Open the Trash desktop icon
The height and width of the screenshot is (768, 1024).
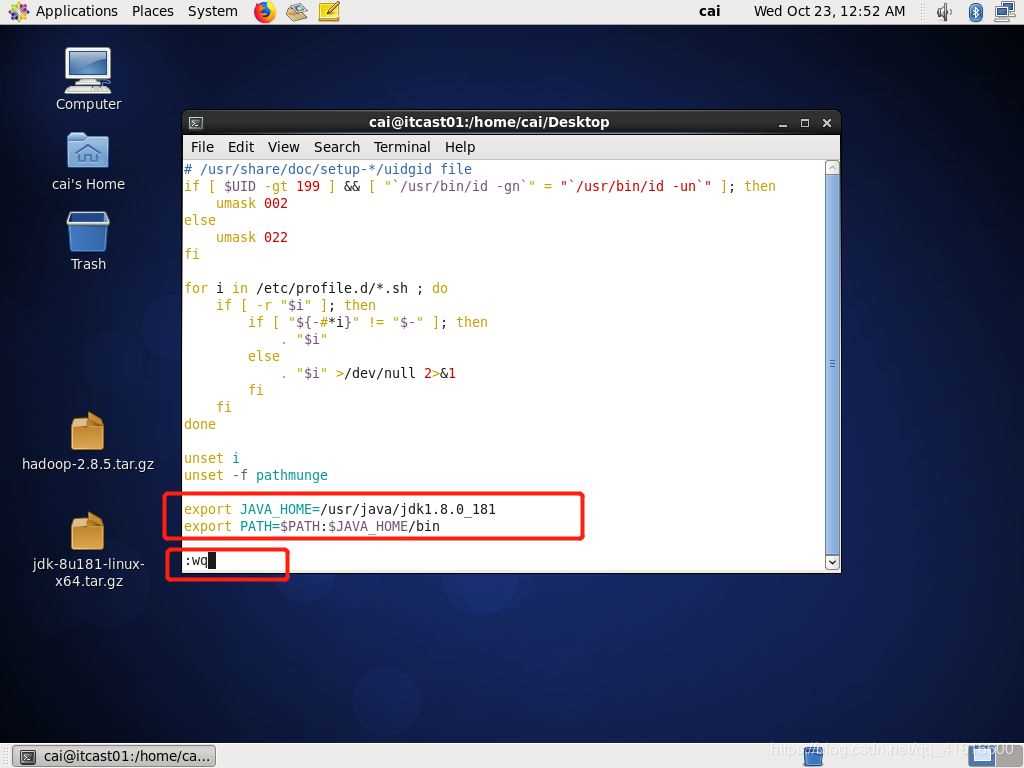[x=88, y=240]
